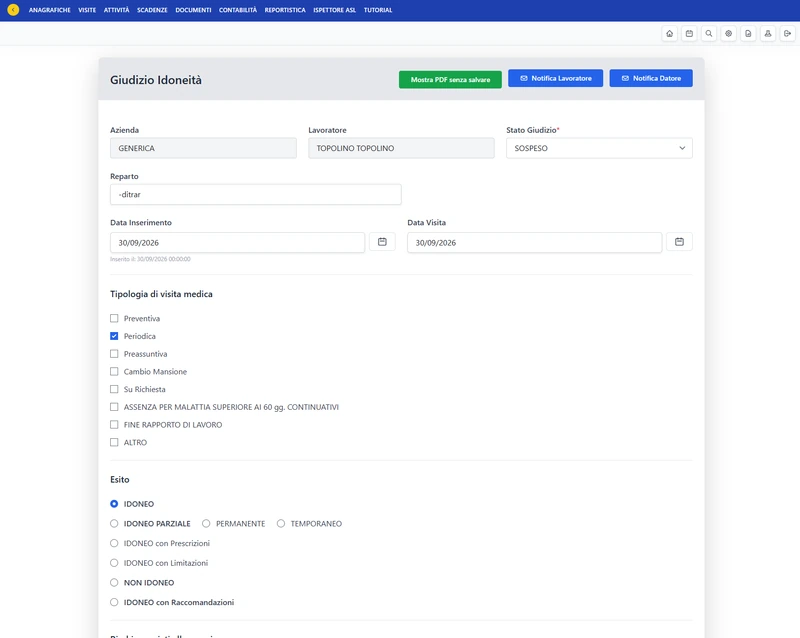Open the DOCUMENTI menu

[x=193, y=10]
